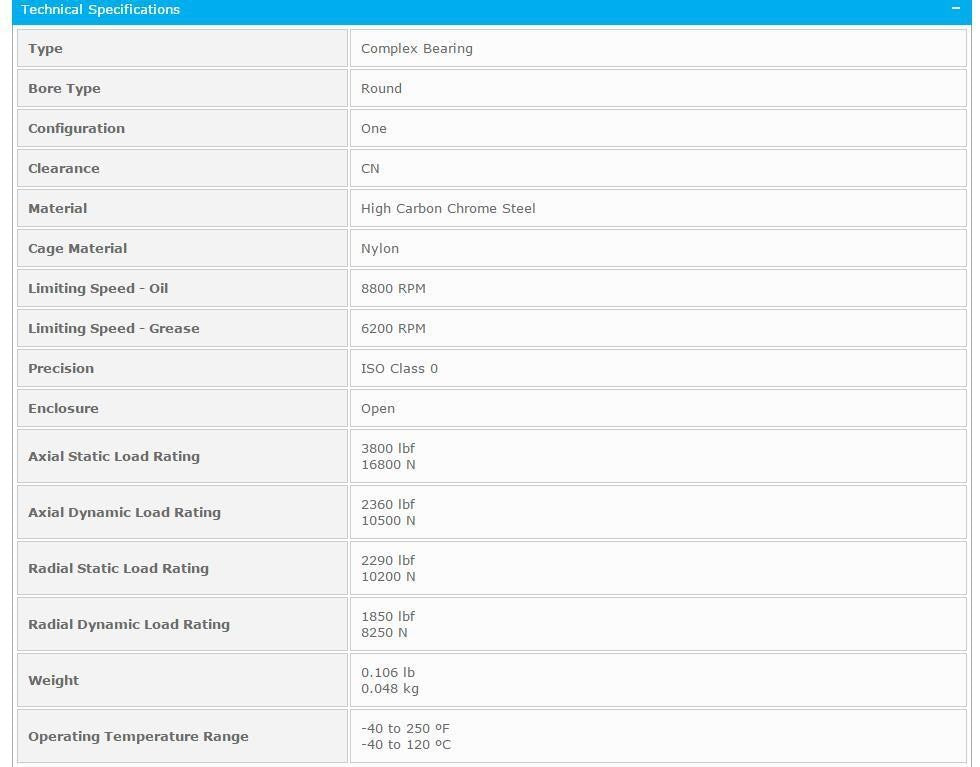Click the ISO Class 0 precision value
The image size is (980, 767).
pyautogui.click(x=399, y=368)
